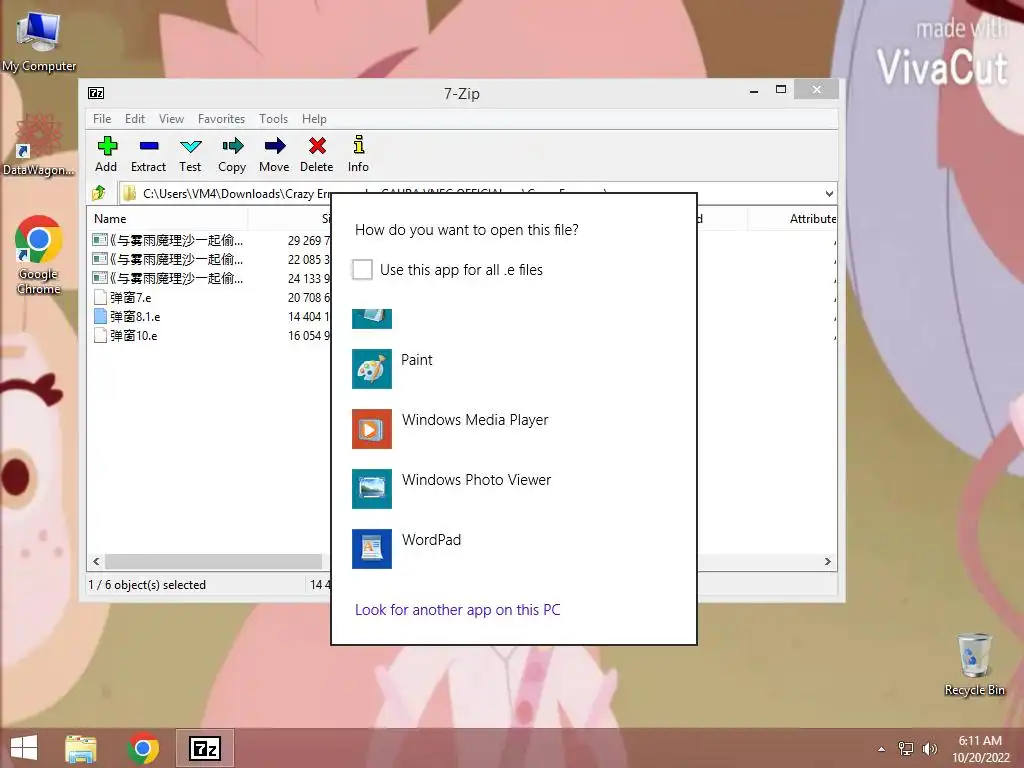Select the file 弹窗8.1.e

coord(135,317)
